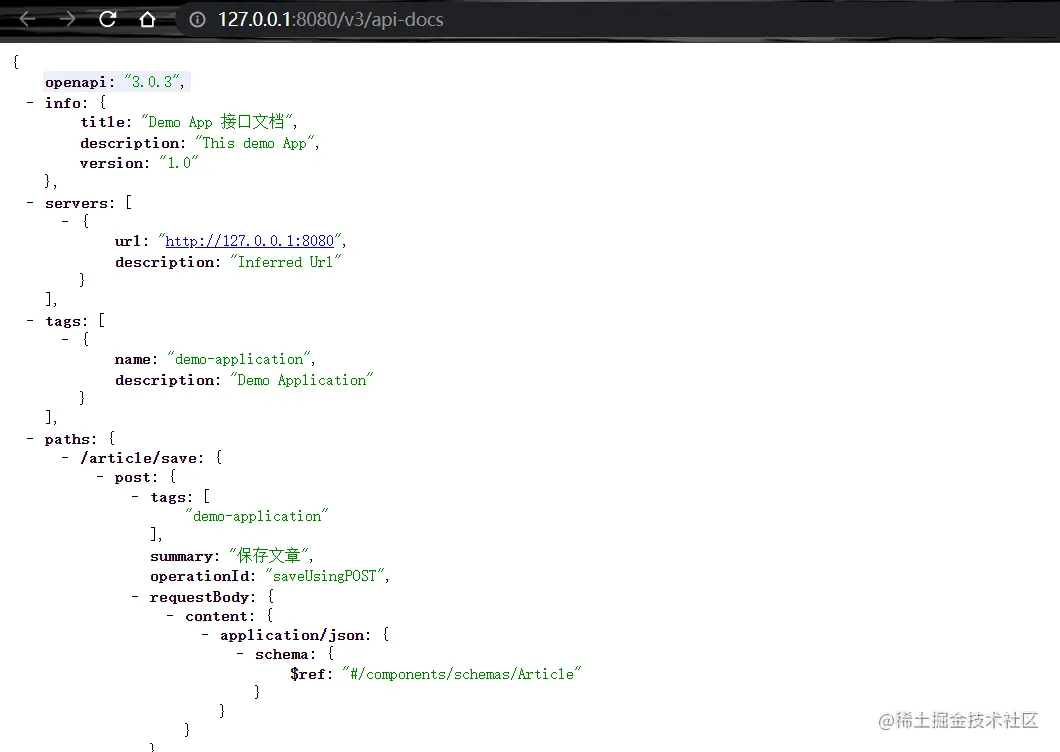Viewport: 1060px width, 752px height.
Task: Click the "Inferred Url" description value
Action: tap(285, 262)
